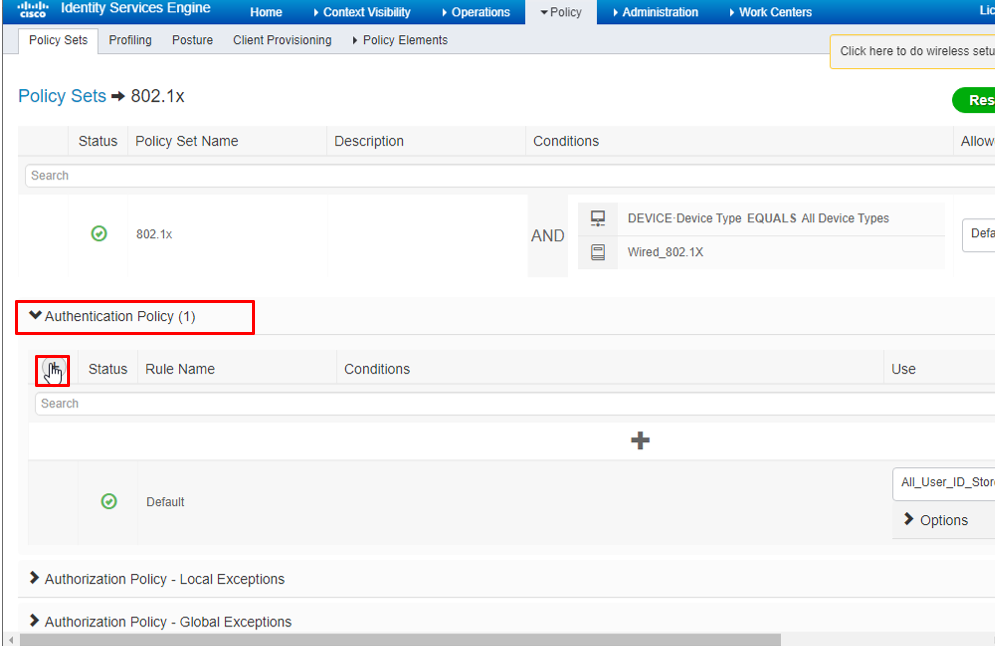998x648 pixels.
Task: Open the Work Centers menu
Action: pos(771,12)
